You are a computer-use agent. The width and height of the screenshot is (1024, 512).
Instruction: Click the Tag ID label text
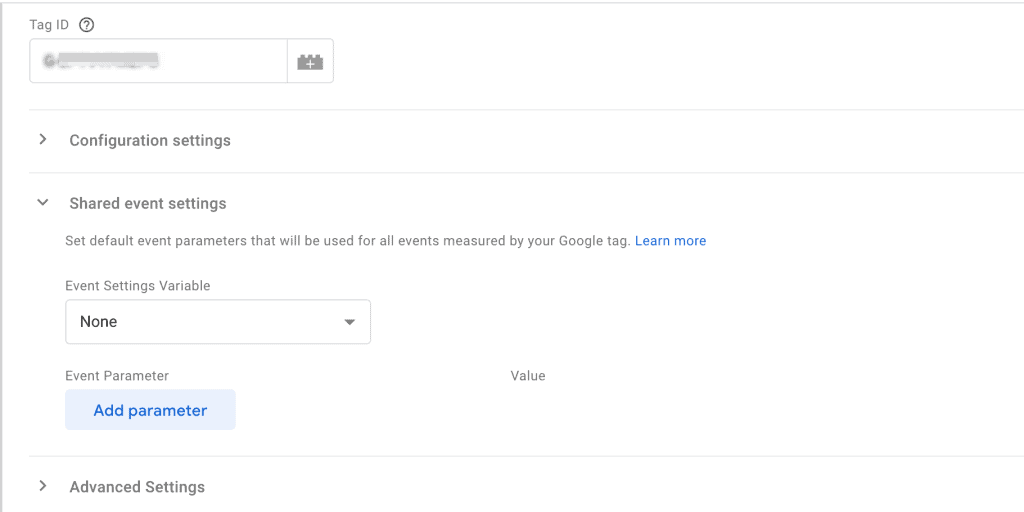(49, 25)
